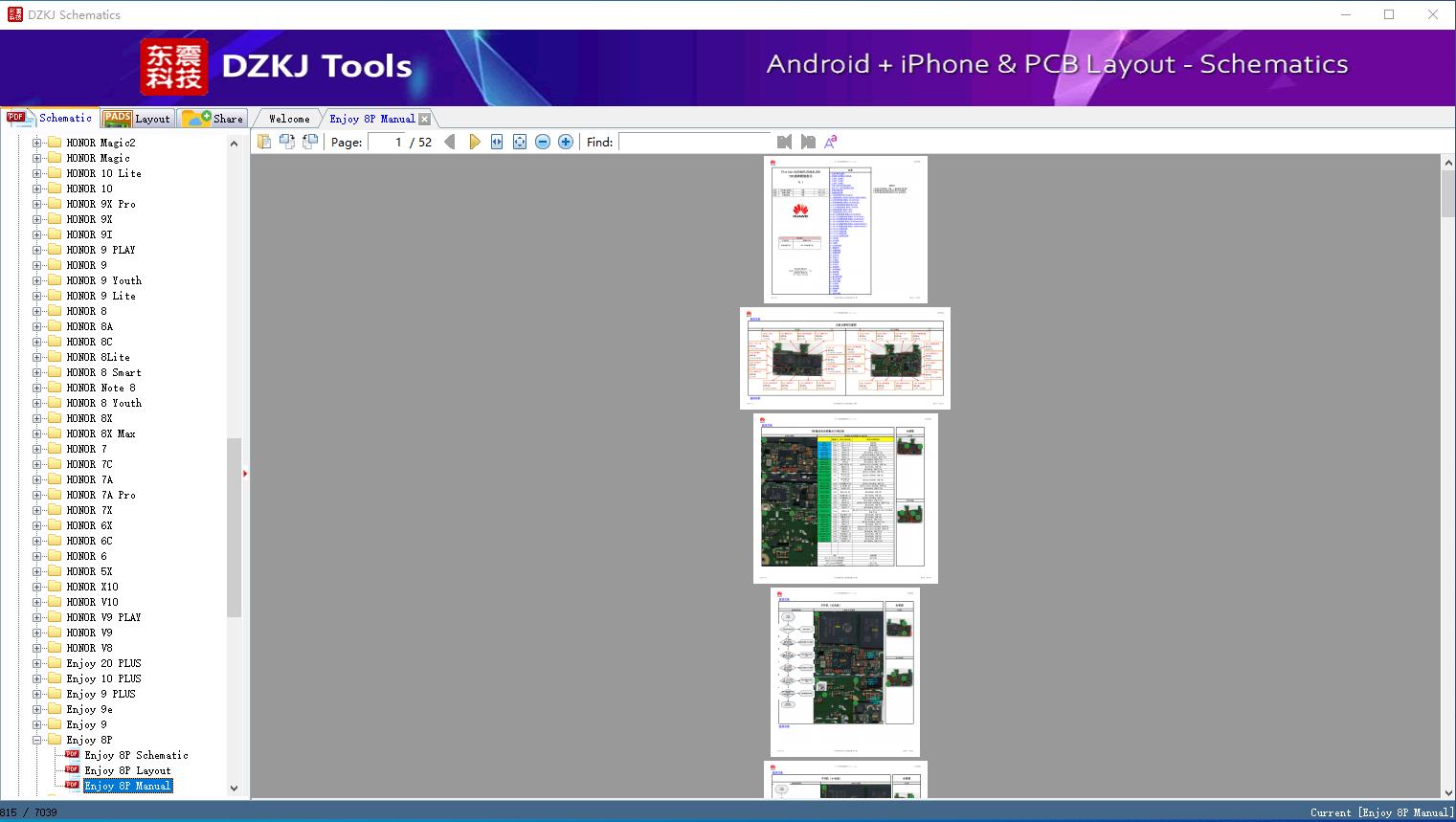Select the HONOR 5X folder
The image size is (1456, 822).
(89, 571)
